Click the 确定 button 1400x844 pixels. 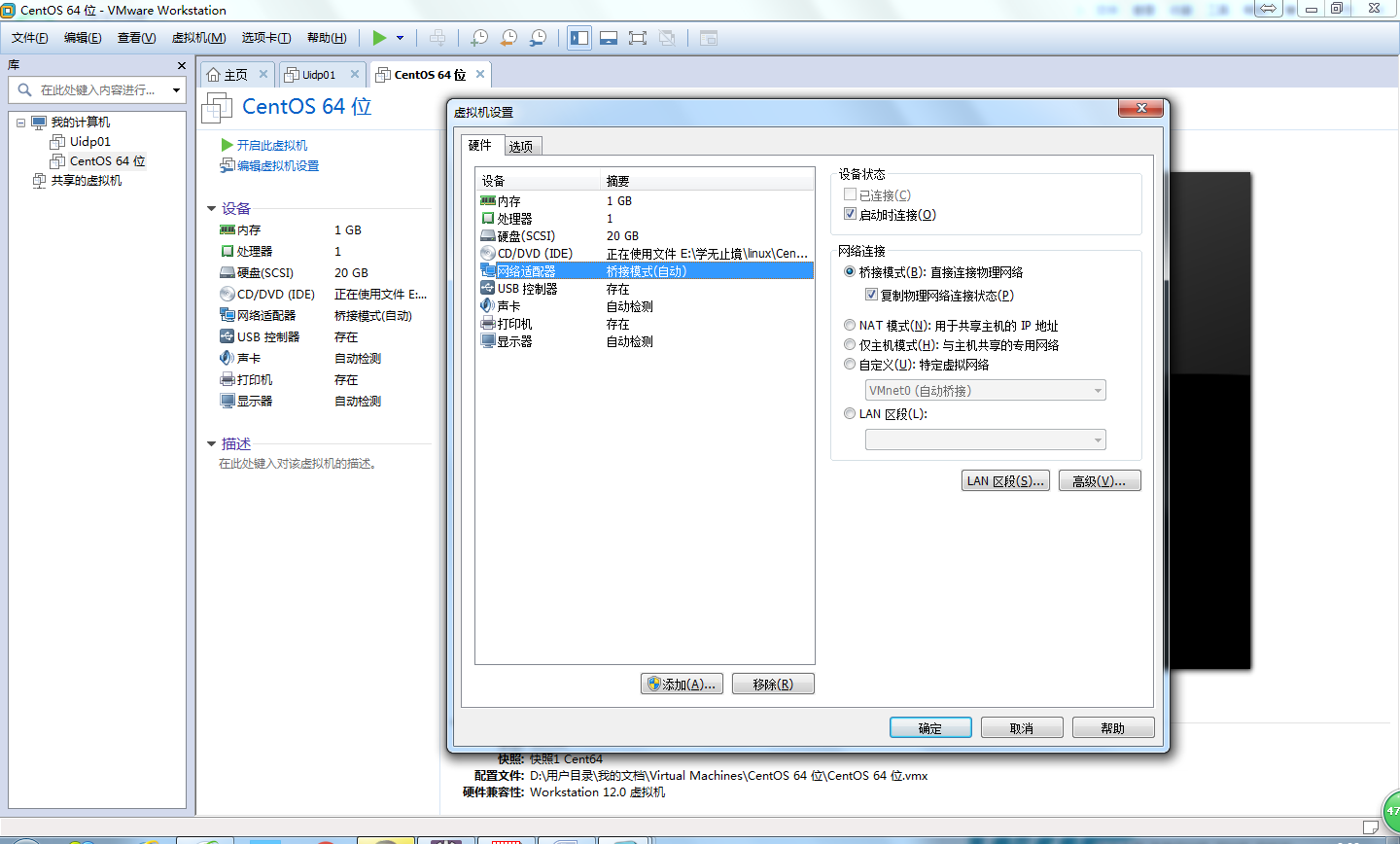tap(930, 727)
